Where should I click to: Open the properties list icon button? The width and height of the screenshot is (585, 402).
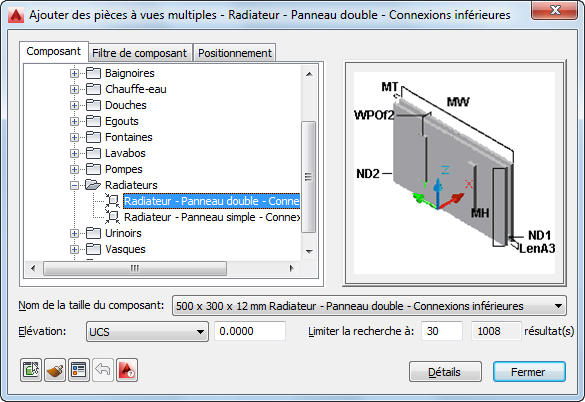tap(79, 370)
